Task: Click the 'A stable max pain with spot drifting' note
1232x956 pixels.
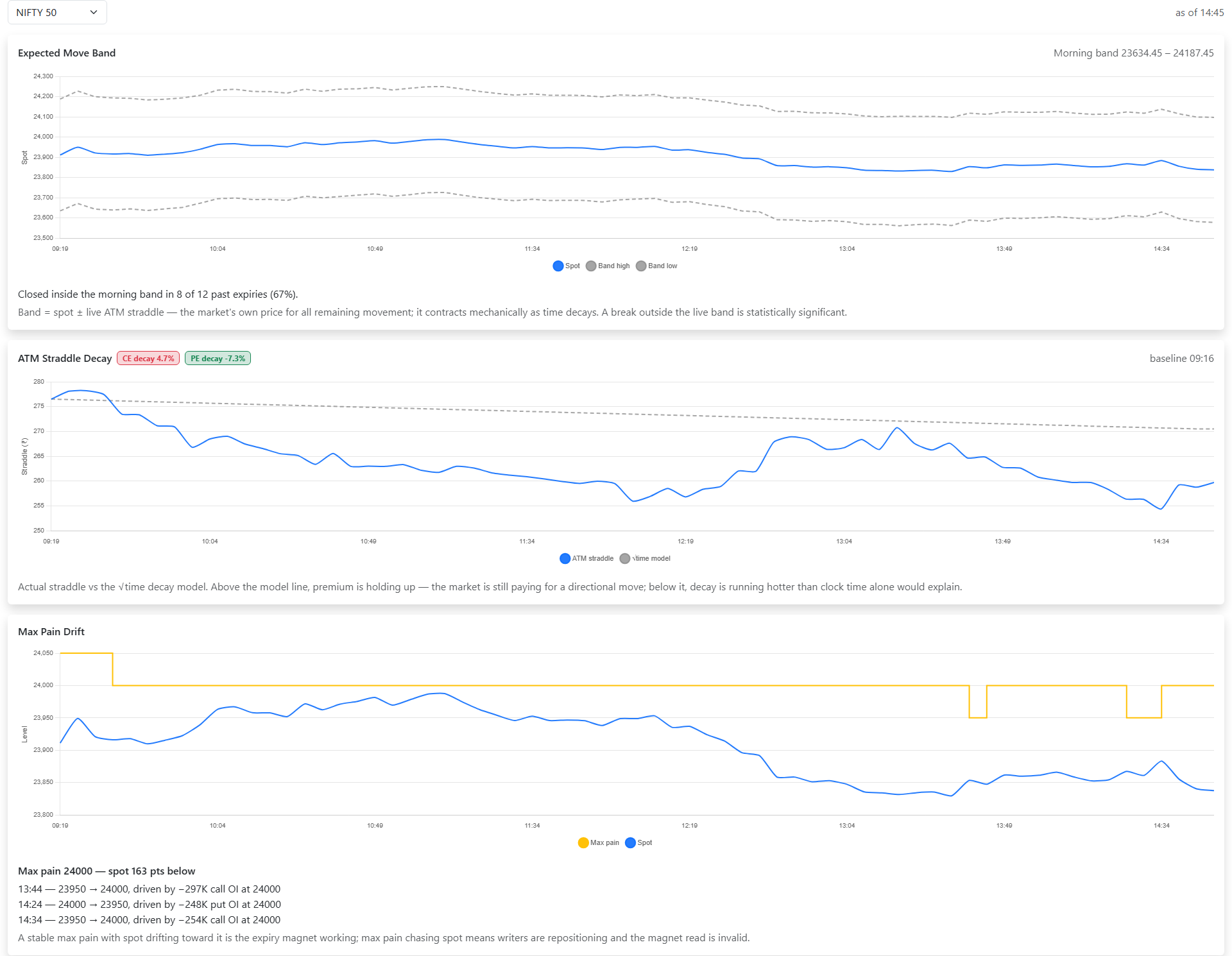Action: tap(384, 937)
